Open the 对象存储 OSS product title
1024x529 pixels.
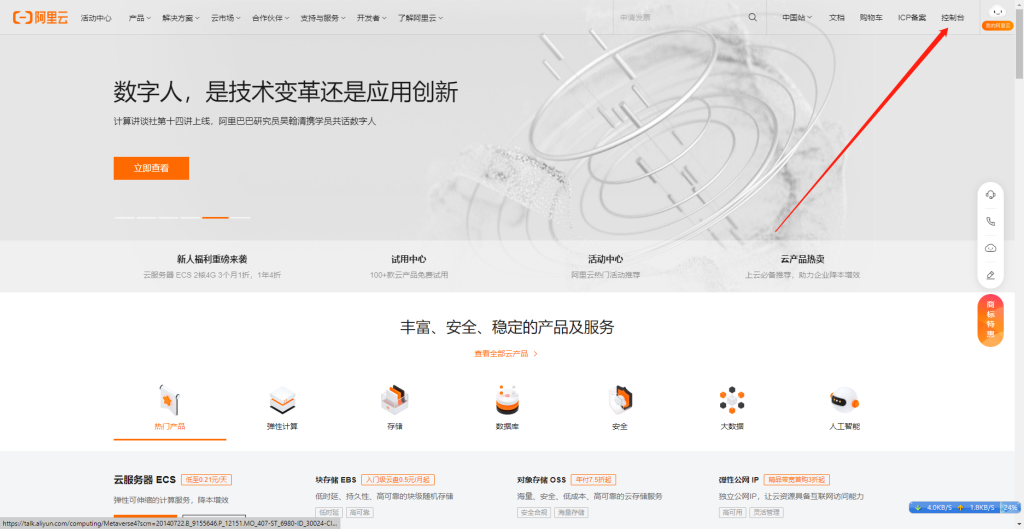pos(541,479)
